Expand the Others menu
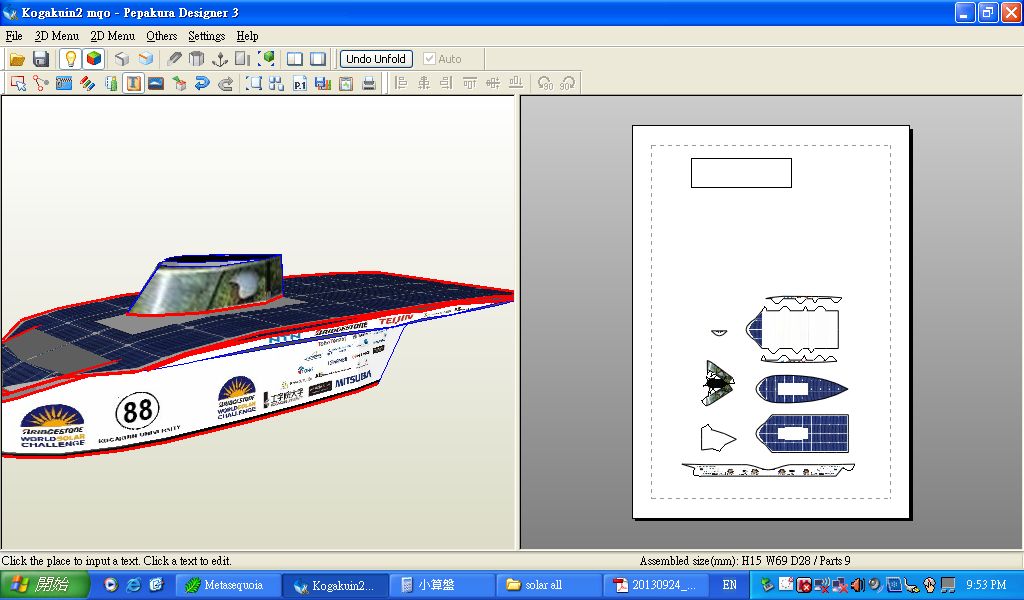This screenshot has width=1024, height=600. tap(161, 36)
